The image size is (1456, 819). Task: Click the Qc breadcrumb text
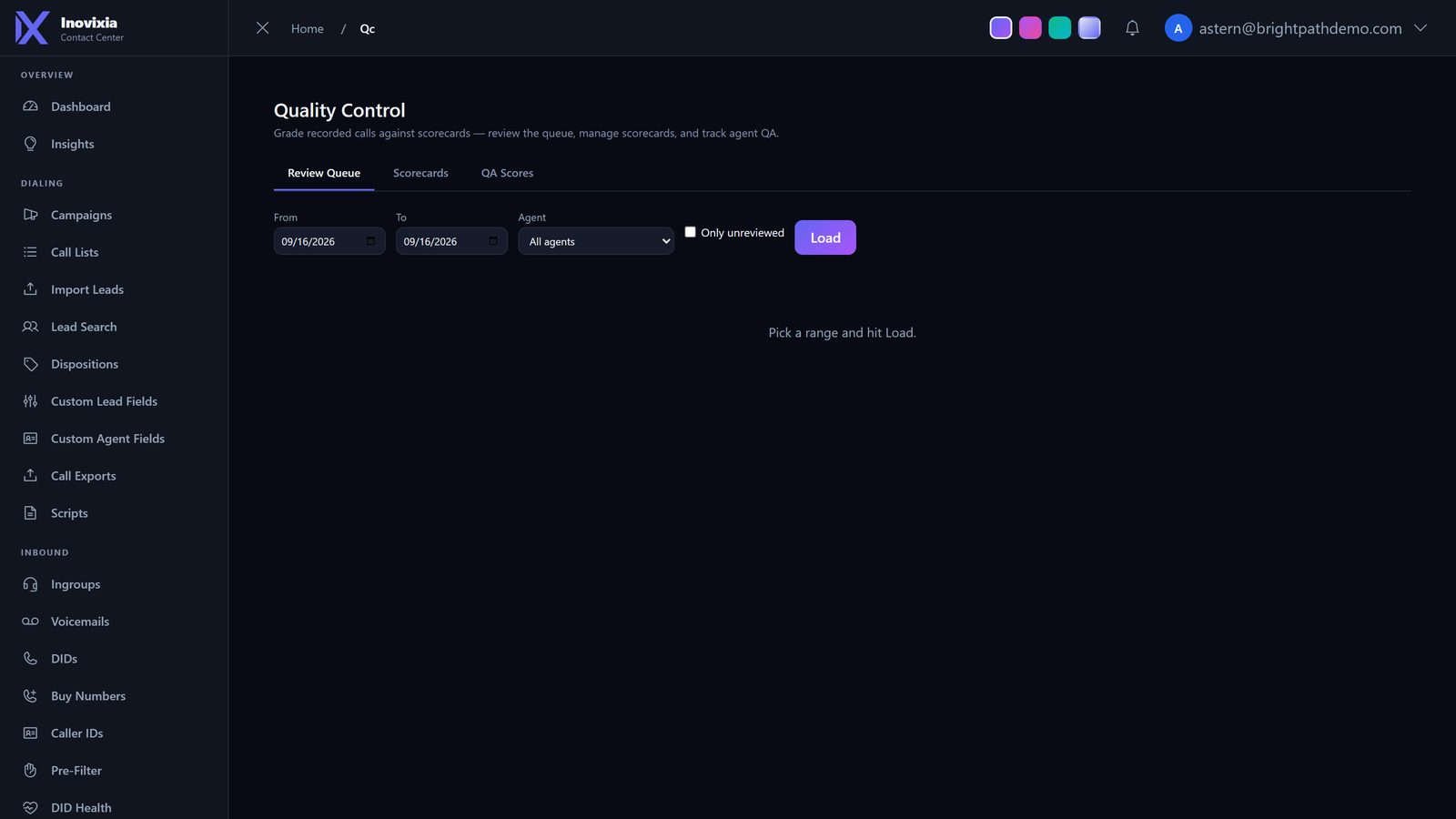click(368, 29)
